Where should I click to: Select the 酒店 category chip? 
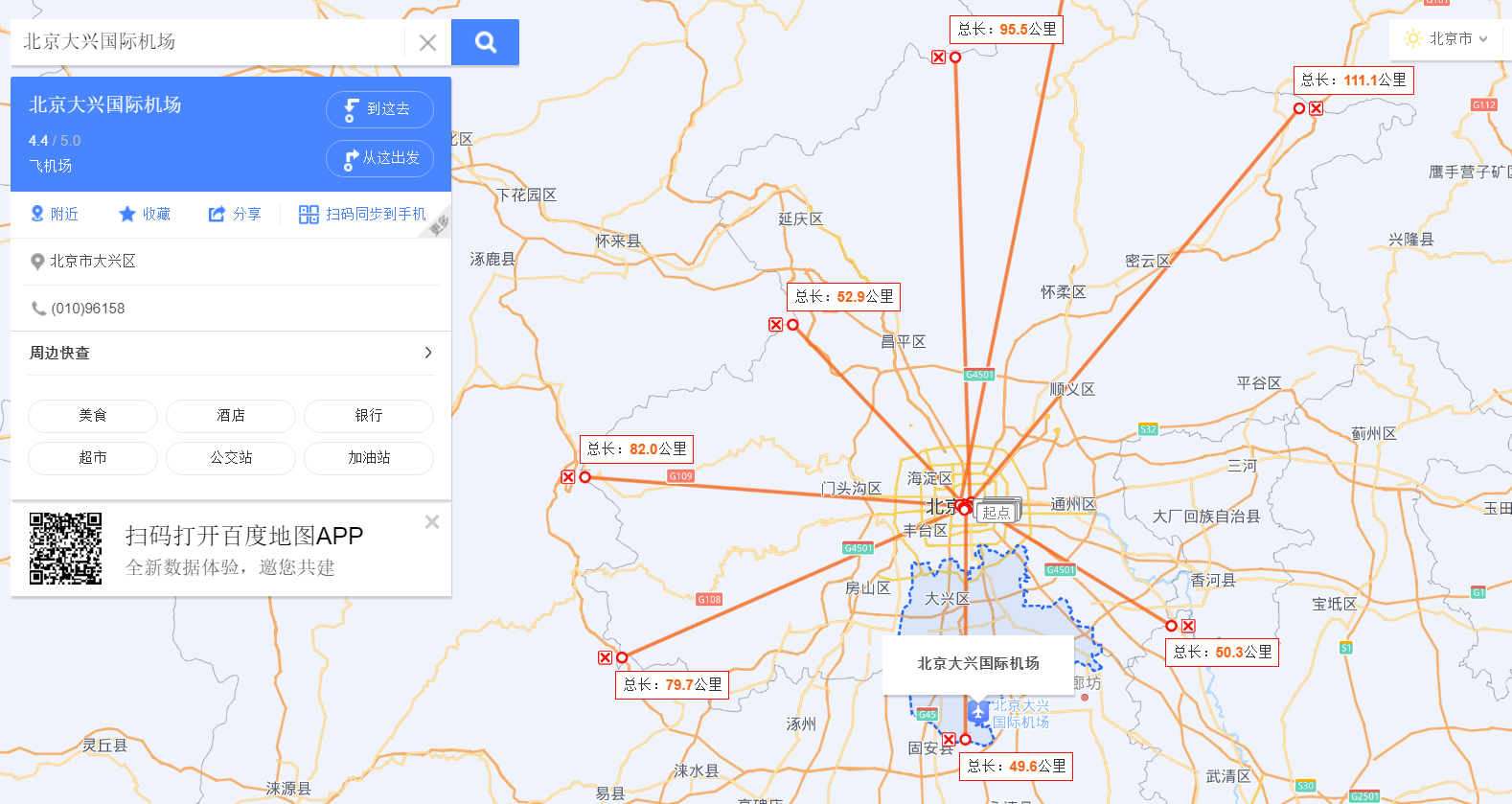coord(231,416)
